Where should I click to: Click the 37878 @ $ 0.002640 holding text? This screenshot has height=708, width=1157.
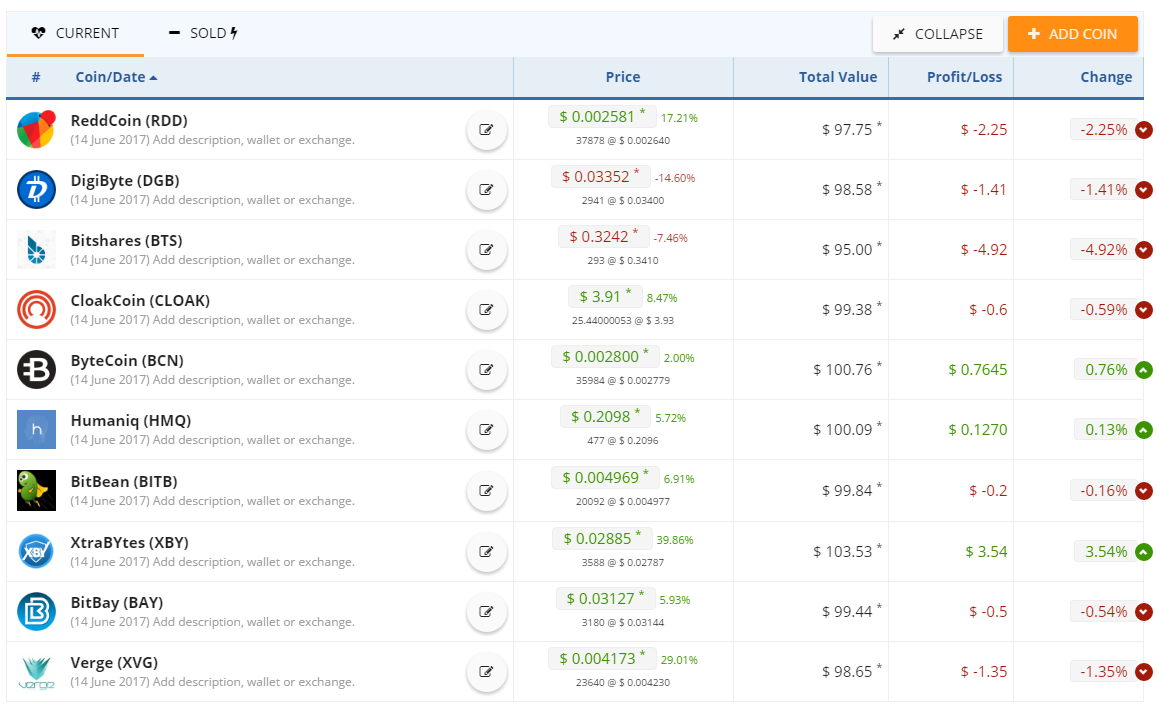pos(623,140)
